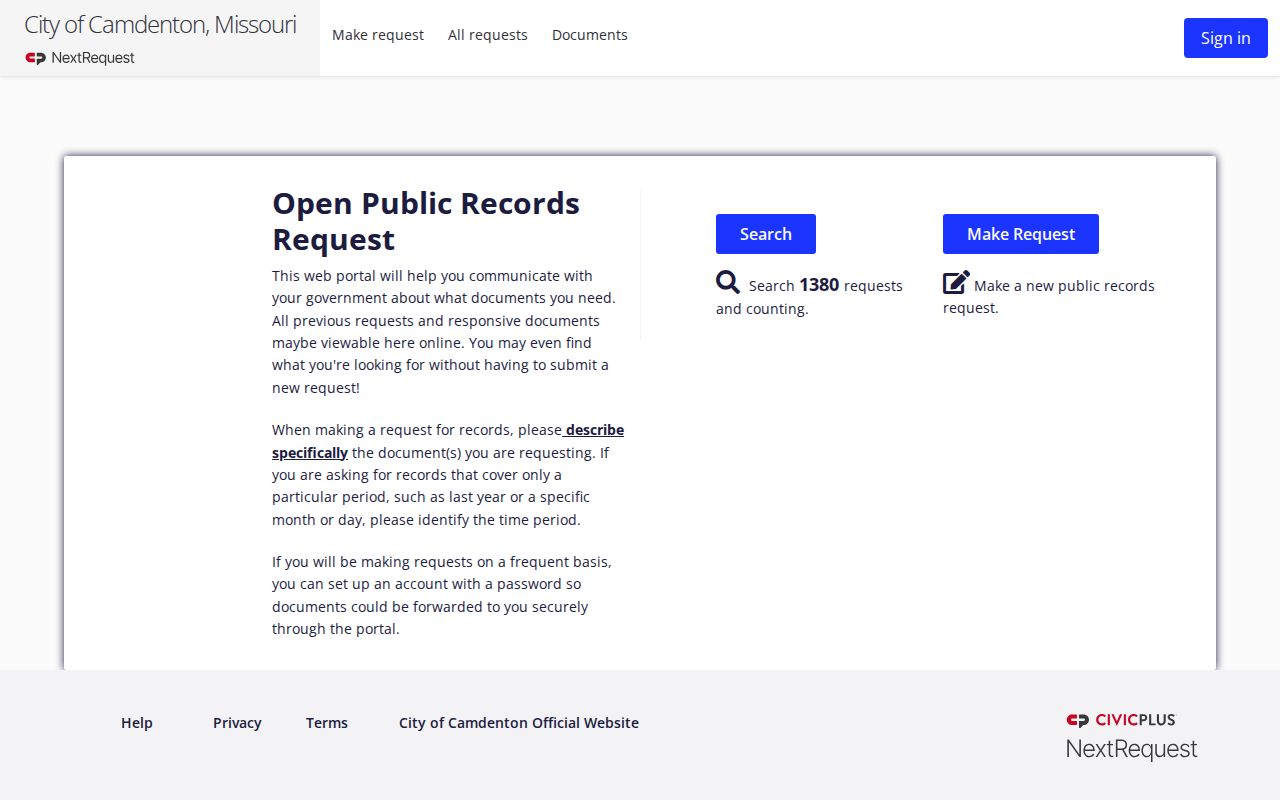
Task: Click the Open Public Records Request heading
Action: [426, 221]
